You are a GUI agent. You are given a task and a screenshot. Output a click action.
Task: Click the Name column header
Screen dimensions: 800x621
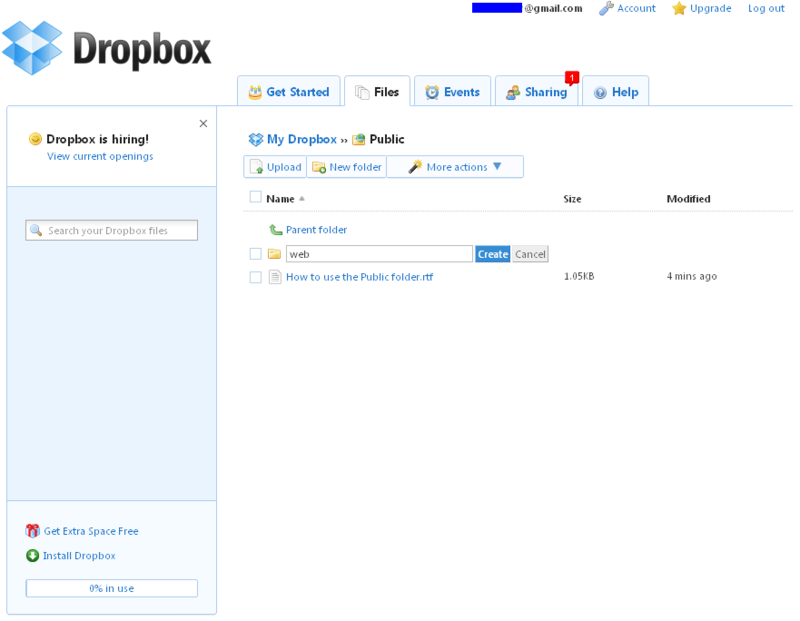280,199
